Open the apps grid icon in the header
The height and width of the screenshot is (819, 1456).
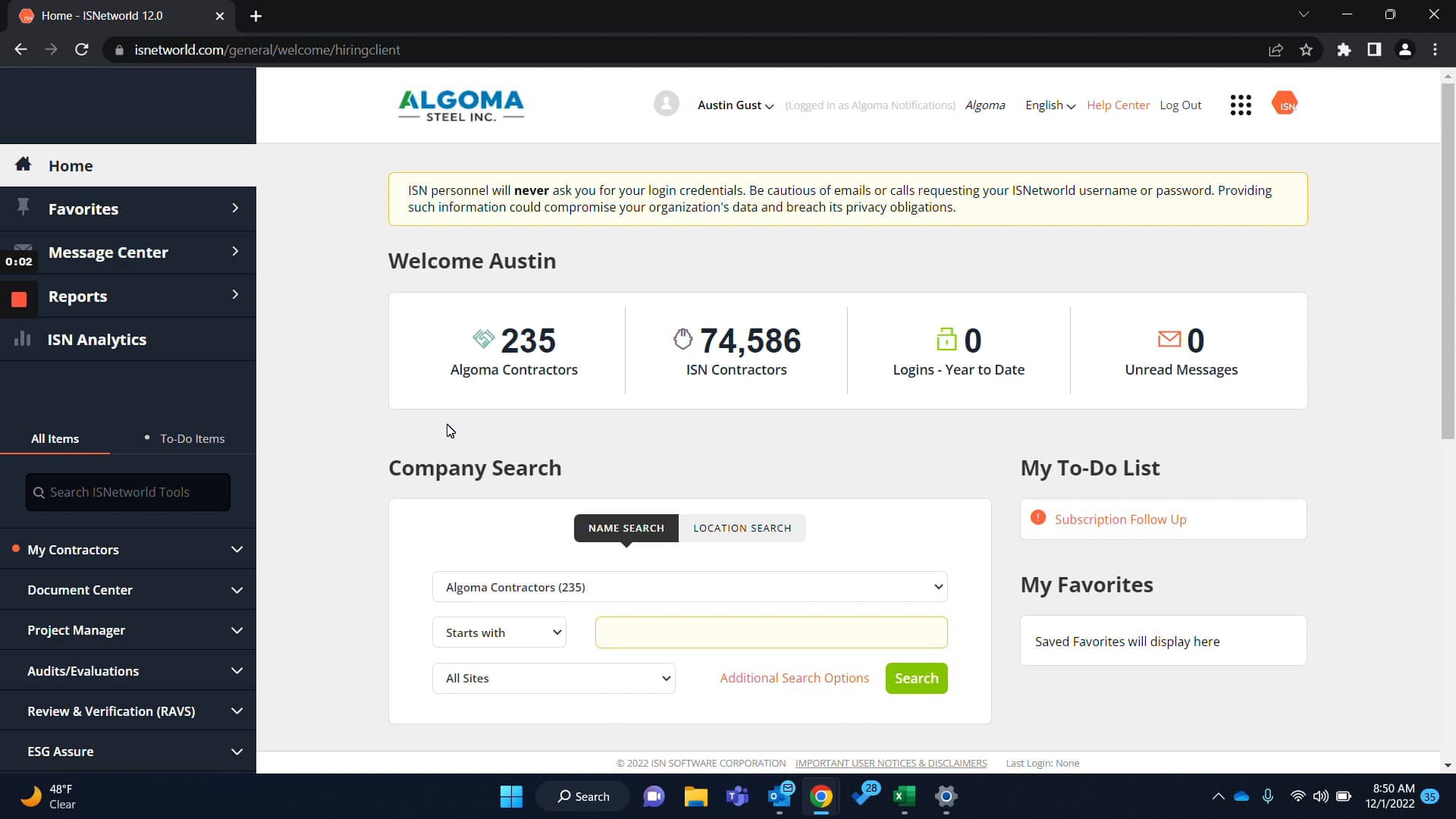click(x=1241, y=105)
